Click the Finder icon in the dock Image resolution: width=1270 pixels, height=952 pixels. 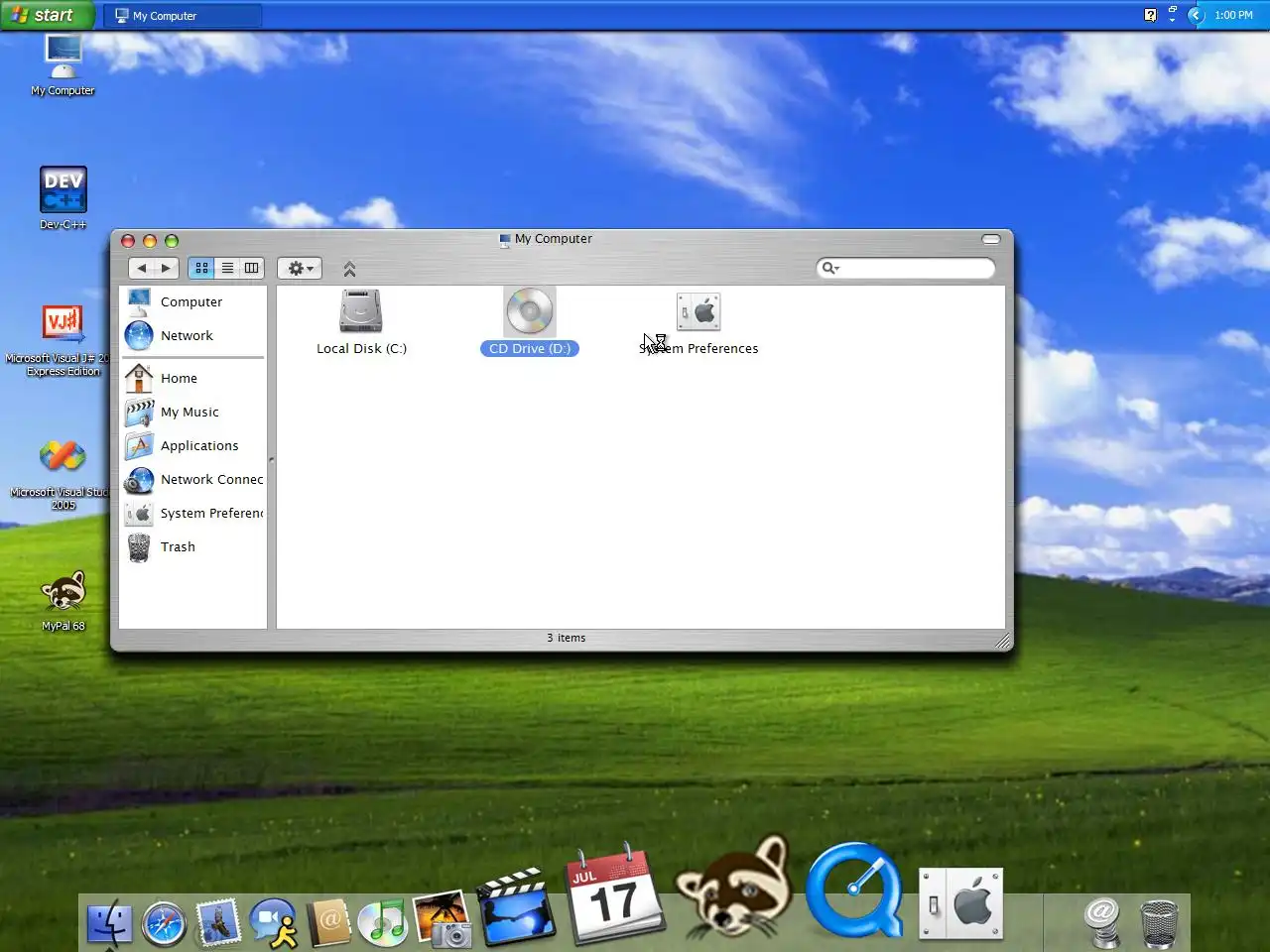[x=109, y=923]
